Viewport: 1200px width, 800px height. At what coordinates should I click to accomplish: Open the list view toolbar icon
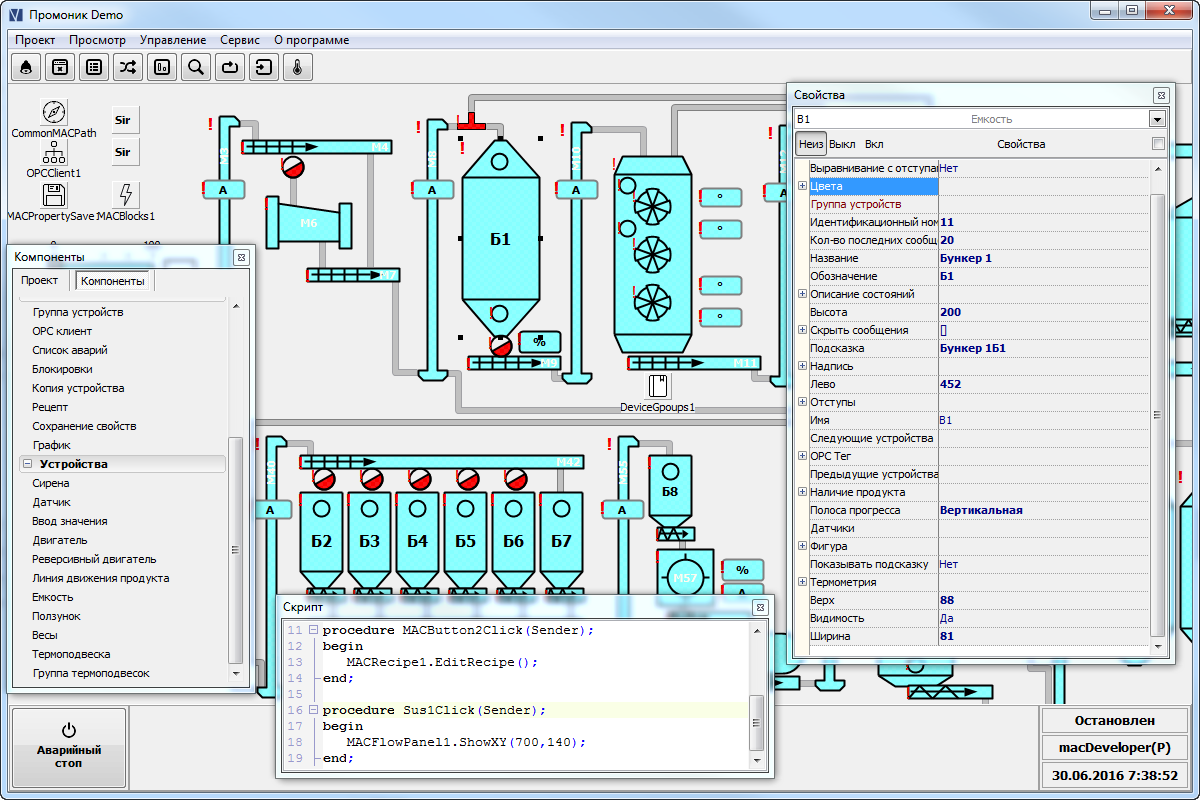click(94, 67)
